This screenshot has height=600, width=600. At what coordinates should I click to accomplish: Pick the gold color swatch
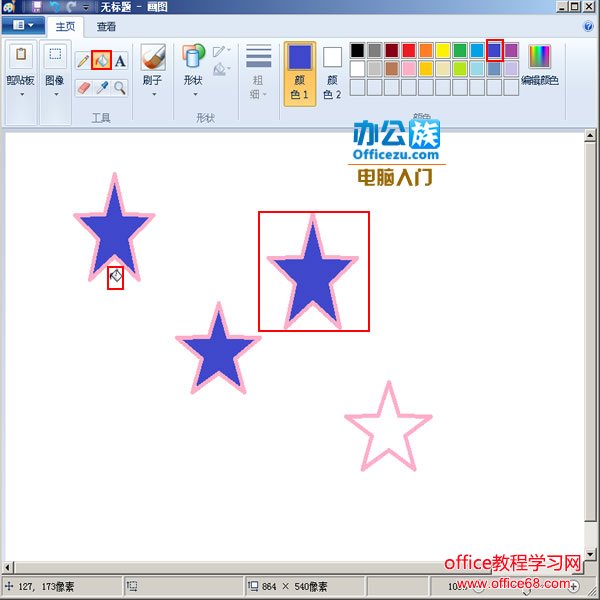(426, 69)
